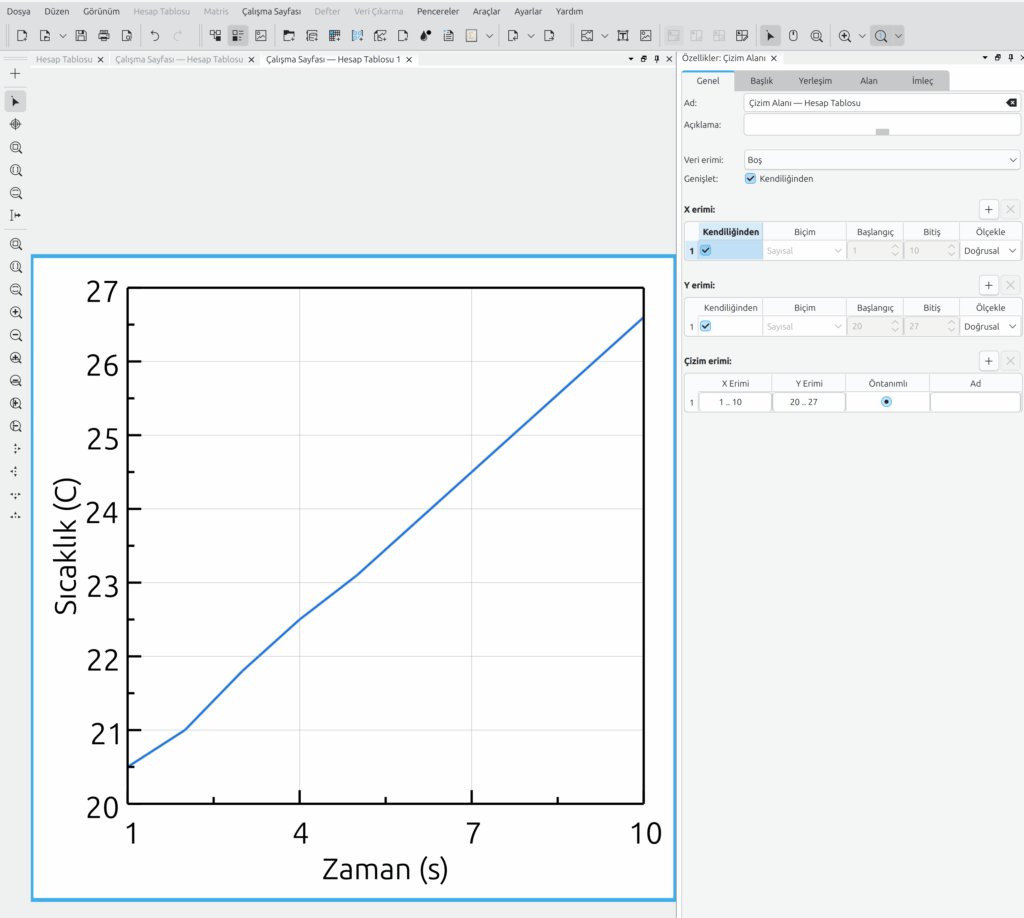
Task: Close the Çalışma Sayfası — Hesap Tablosu 1 tab
Action: pos(409,59)
